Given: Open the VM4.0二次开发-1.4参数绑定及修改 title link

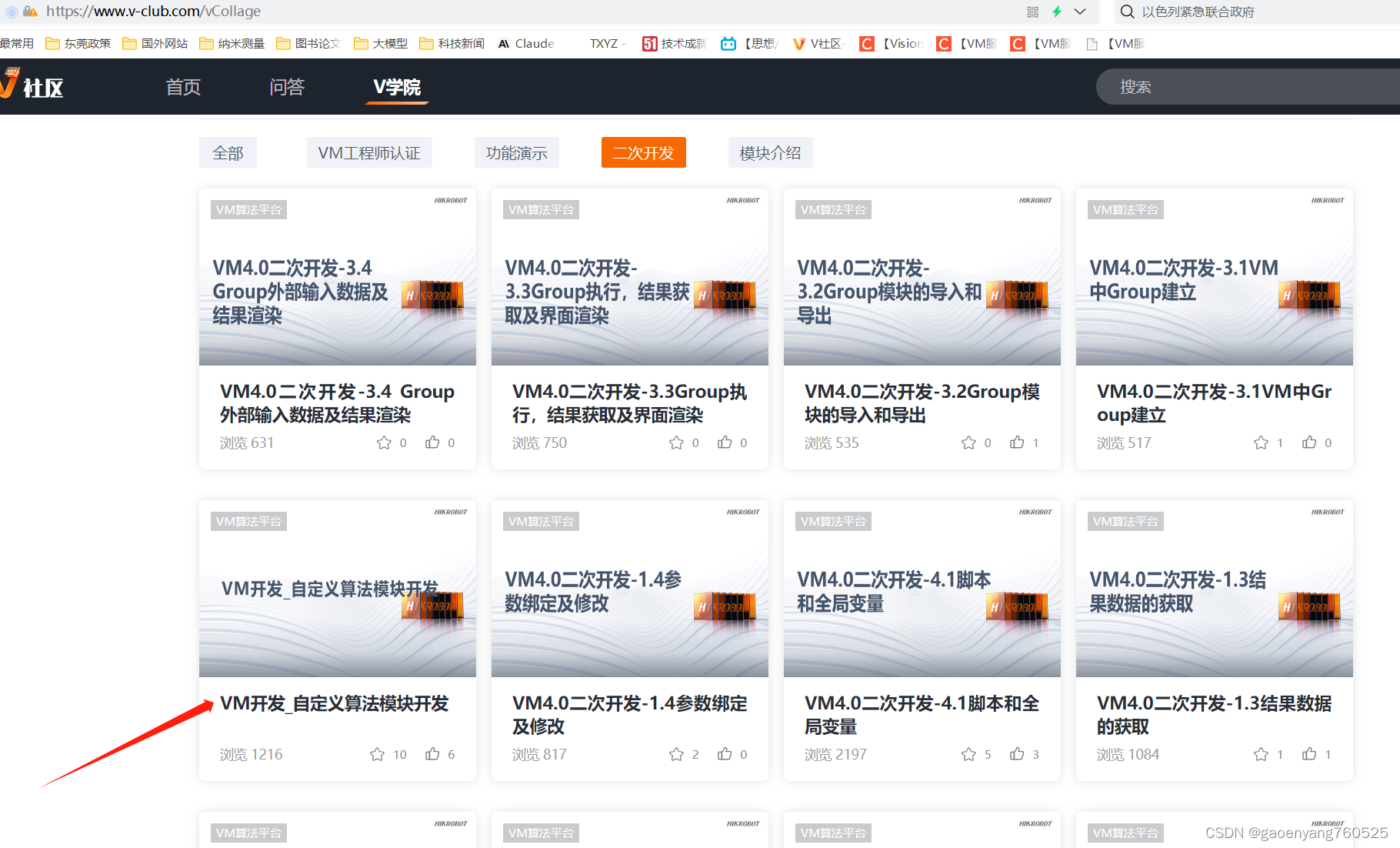Looking at the screenshot, I should 630,715.
